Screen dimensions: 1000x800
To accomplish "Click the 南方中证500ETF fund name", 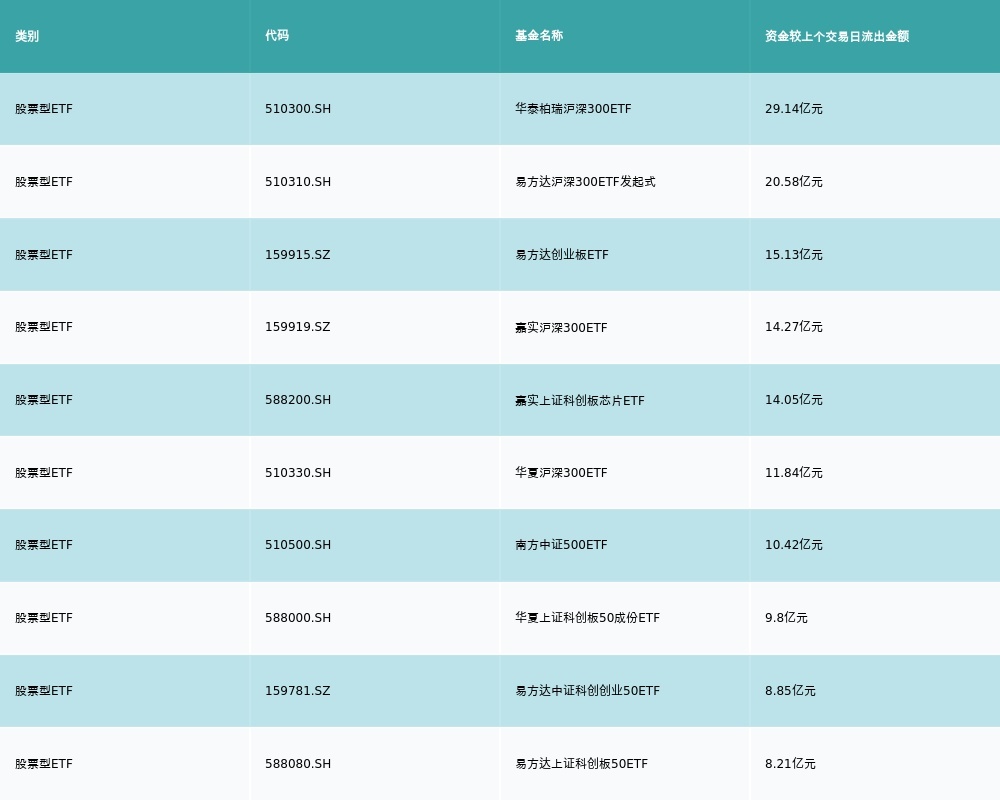I will point(561,545).
